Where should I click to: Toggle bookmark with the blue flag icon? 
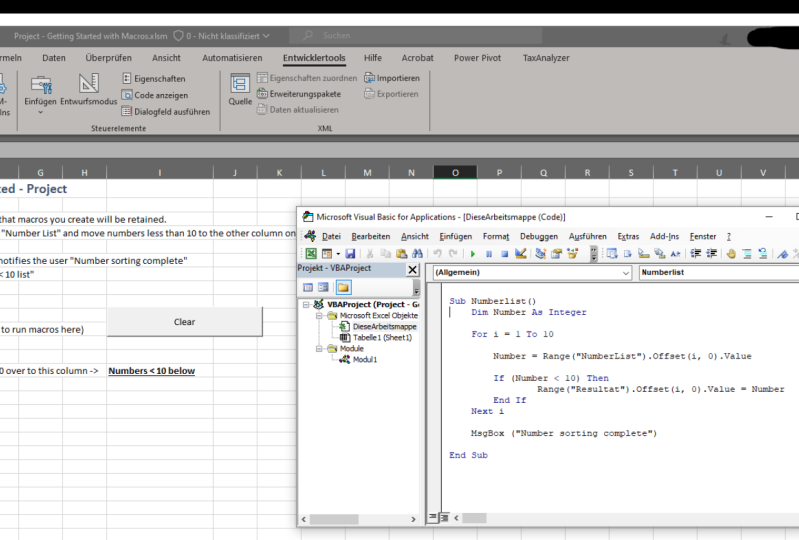click(783, 253)
